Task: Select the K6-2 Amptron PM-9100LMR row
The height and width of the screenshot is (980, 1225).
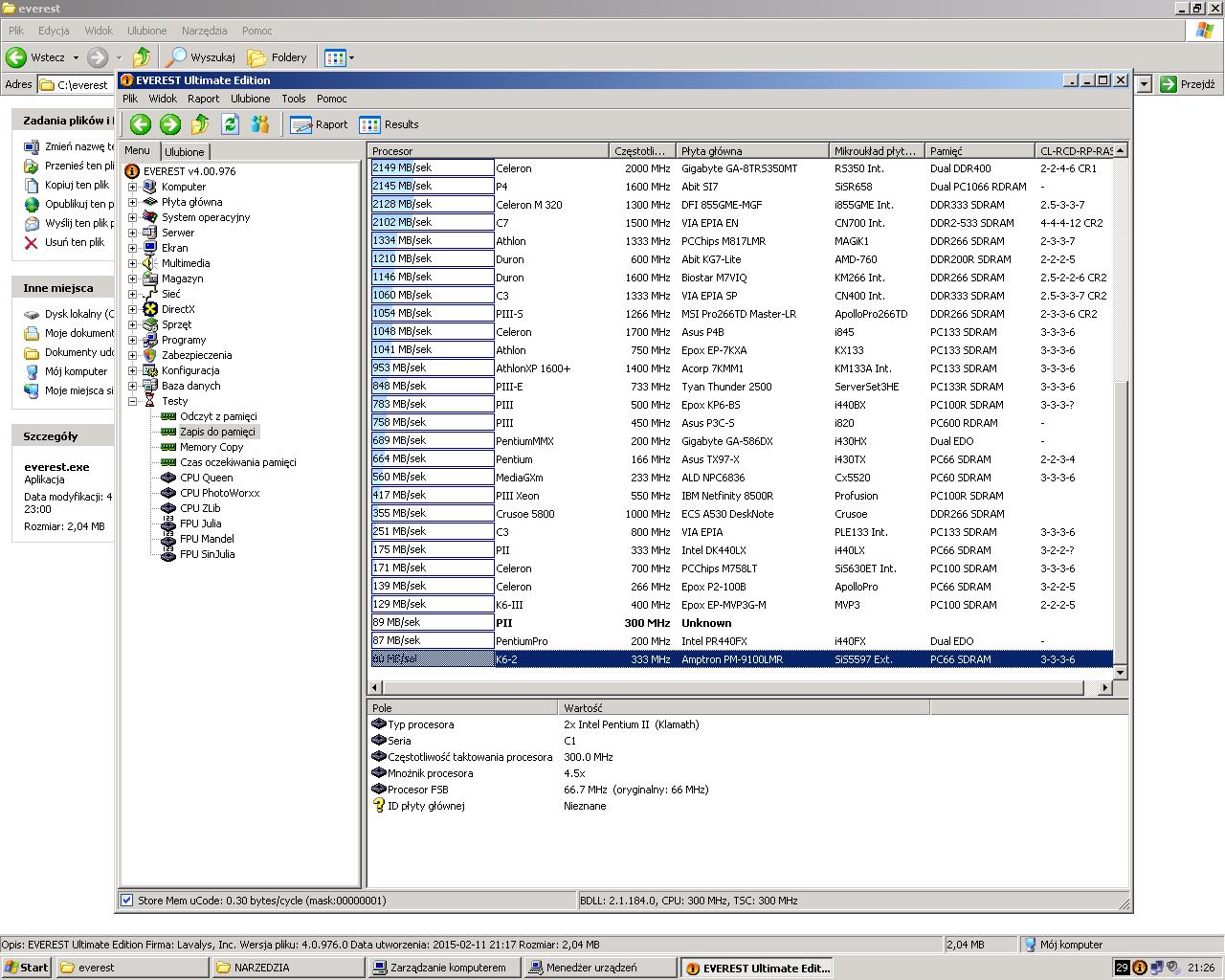Action: 741,659
